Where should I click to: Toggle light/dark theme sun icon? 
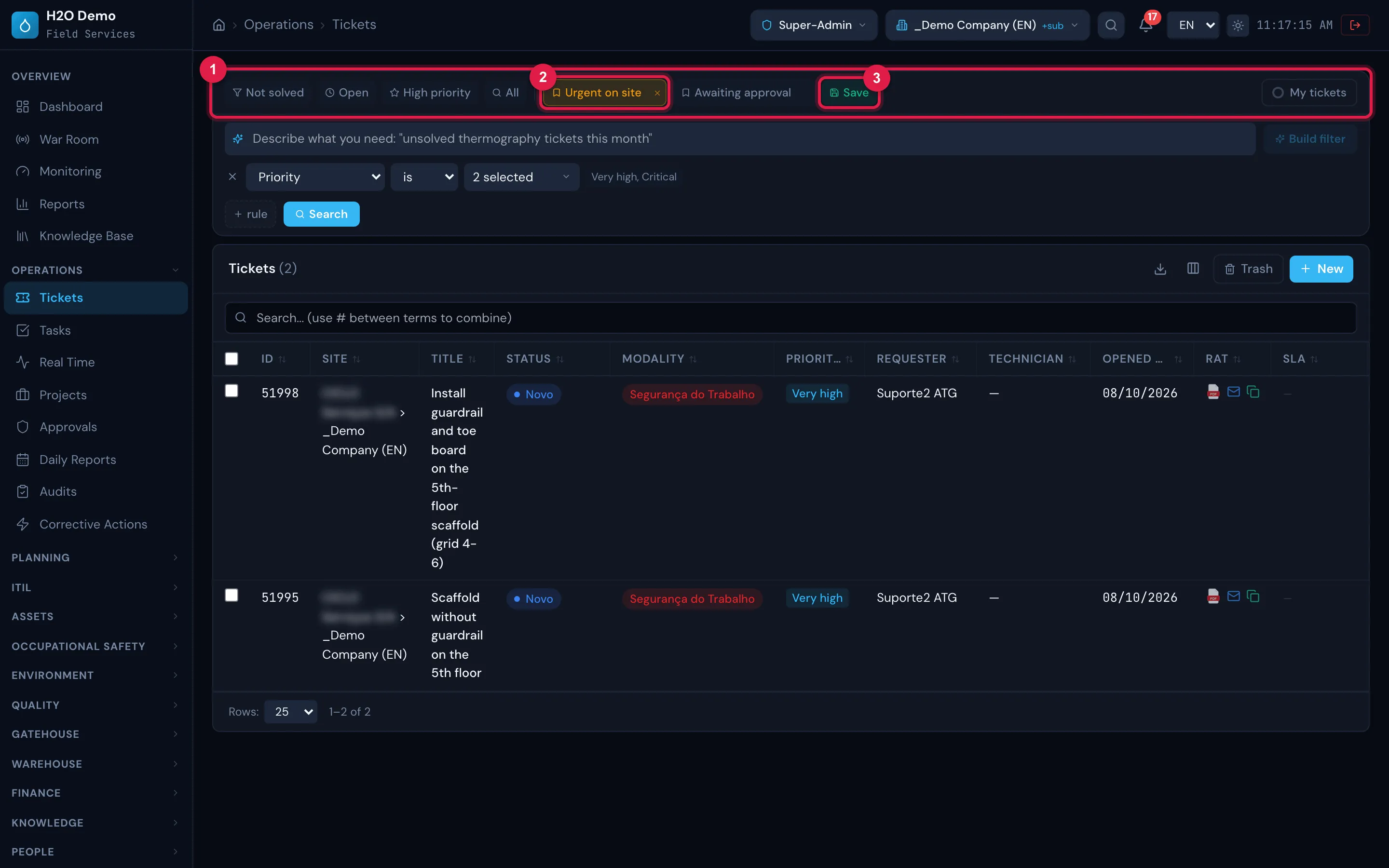(x=1238, y=25)
